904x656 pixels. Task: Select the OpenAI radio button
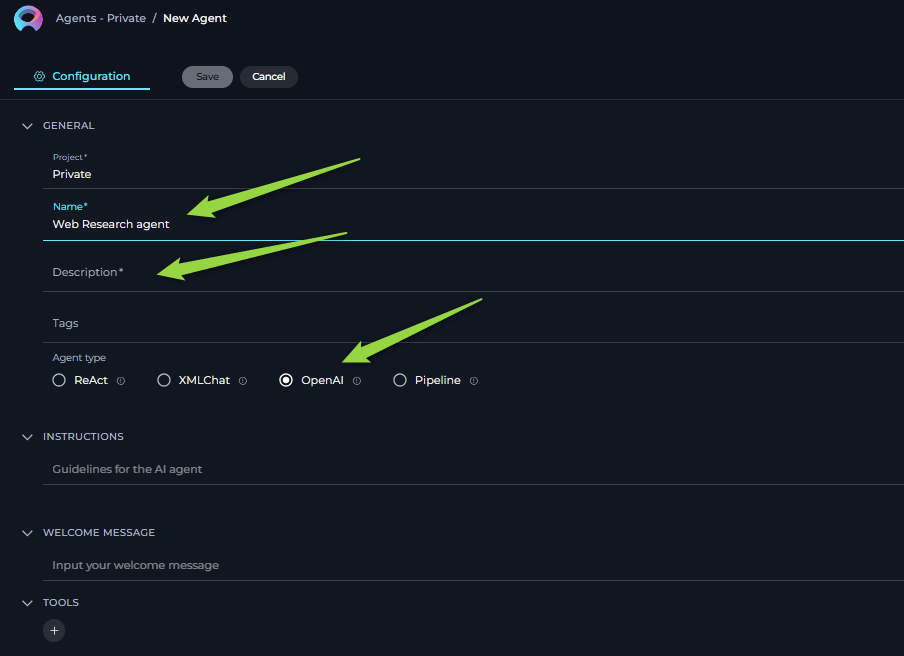point(286,380)
